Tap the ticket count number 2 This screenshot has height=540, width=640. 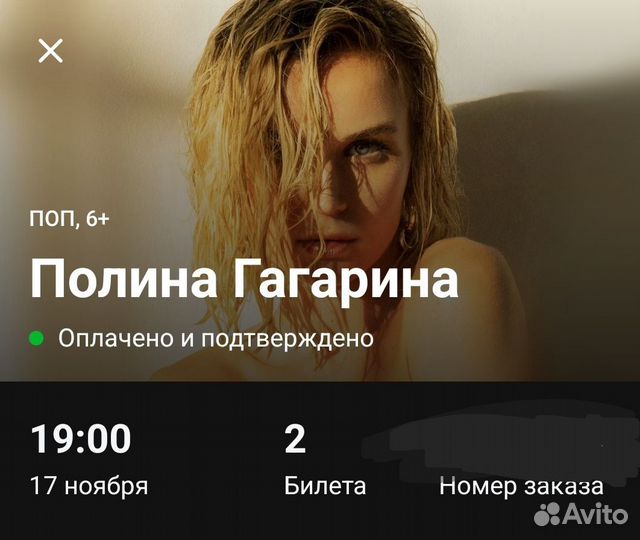(295, 439)
